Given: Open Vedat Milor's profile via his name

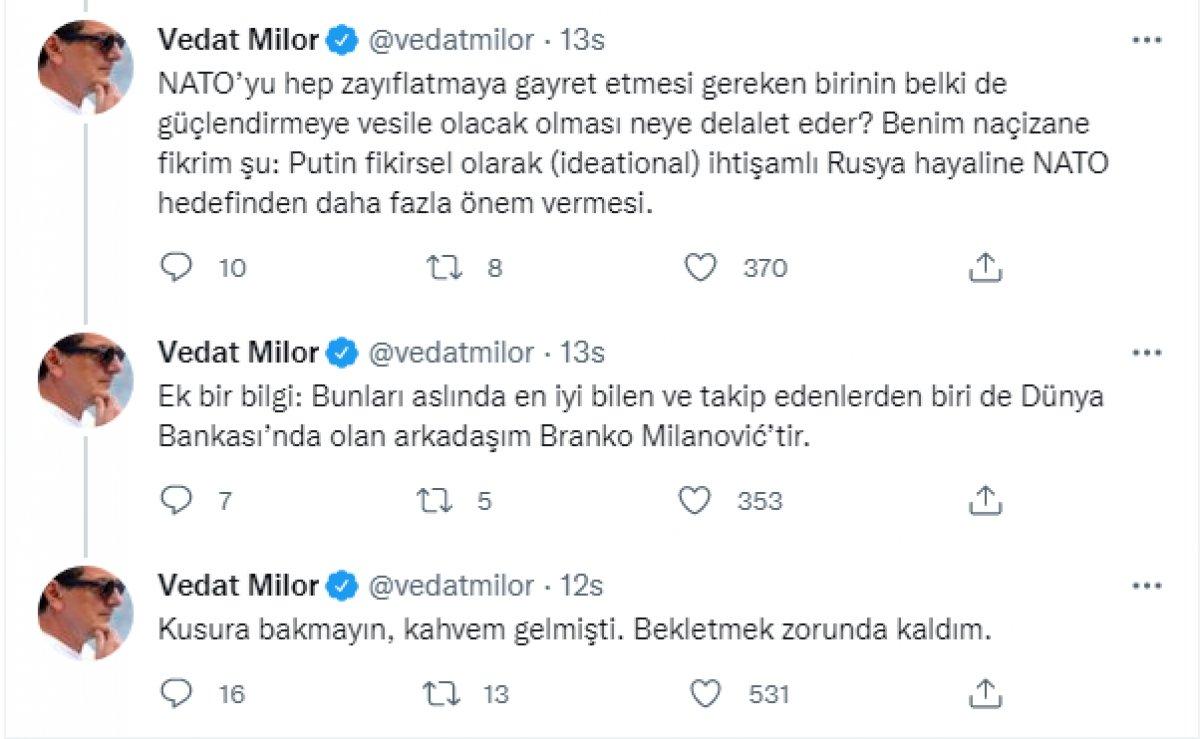Looking at the screenshot, I should coord(240,41).
